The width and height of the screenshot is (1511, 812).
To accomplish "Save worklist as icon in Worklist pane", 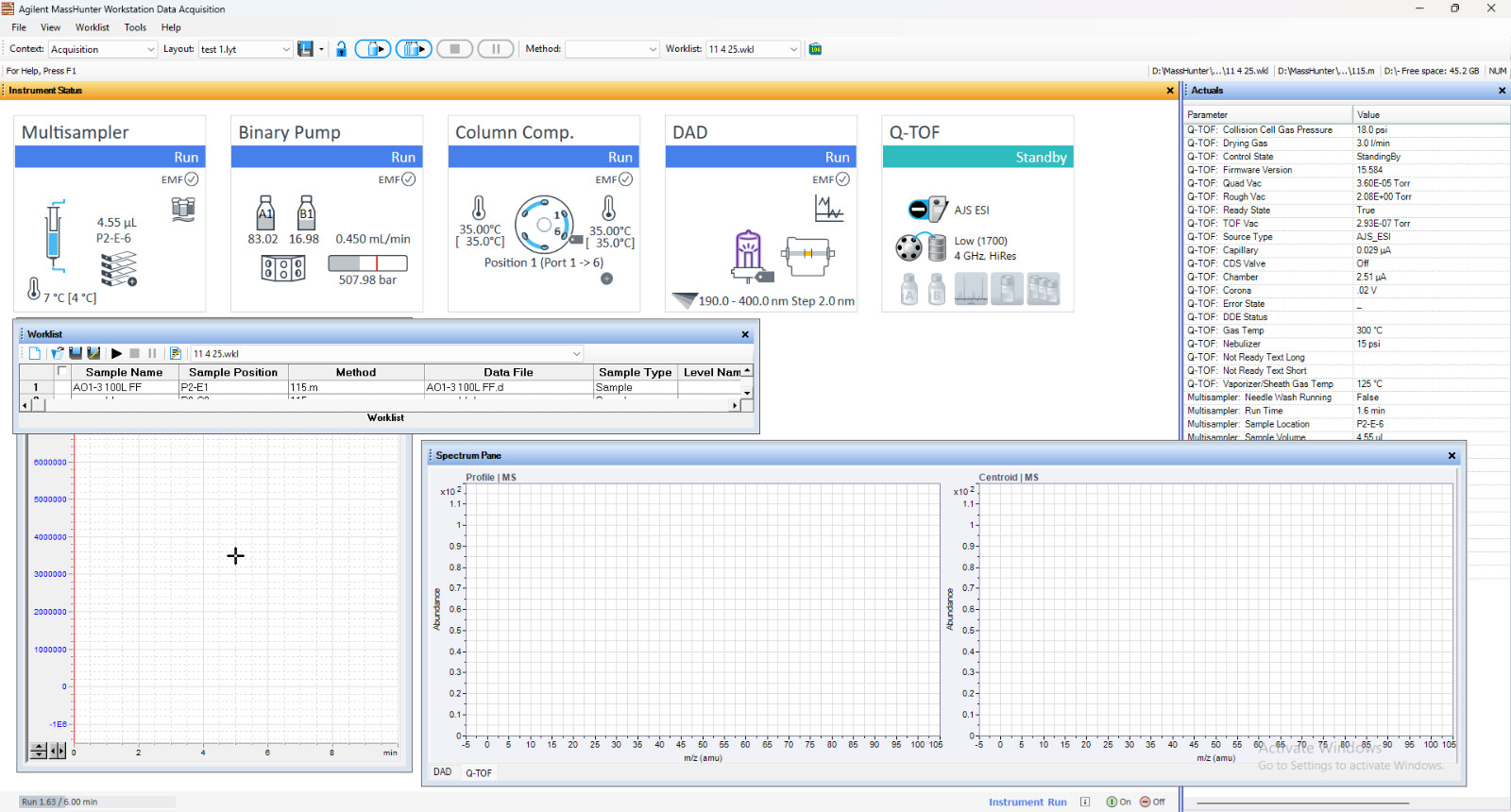I will (x=93, y=353).
